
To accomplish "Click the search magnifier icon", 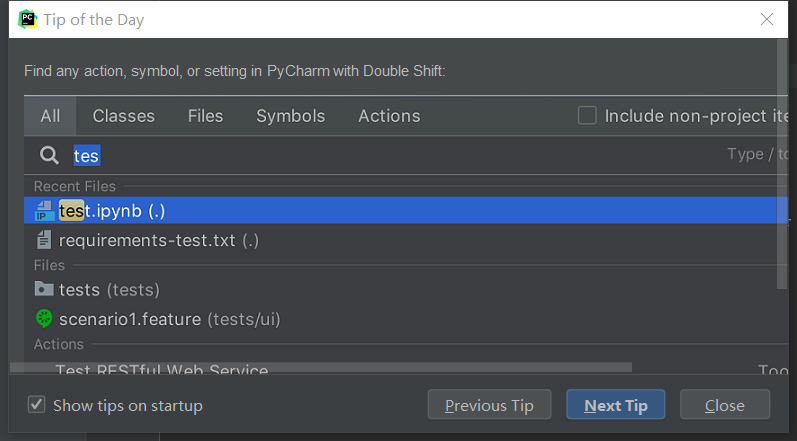I will tap(49, 155).
